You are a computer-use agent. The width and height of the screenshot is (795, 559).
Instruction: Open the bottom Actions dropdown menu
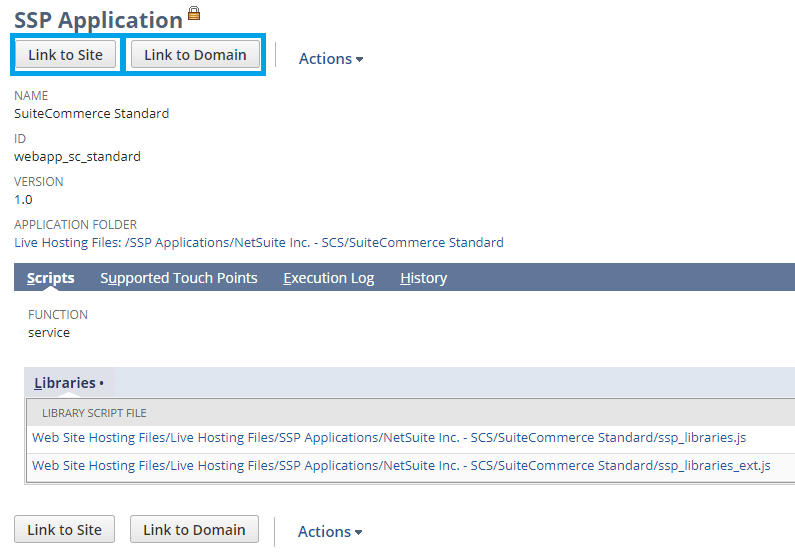(x=330, y=532)
